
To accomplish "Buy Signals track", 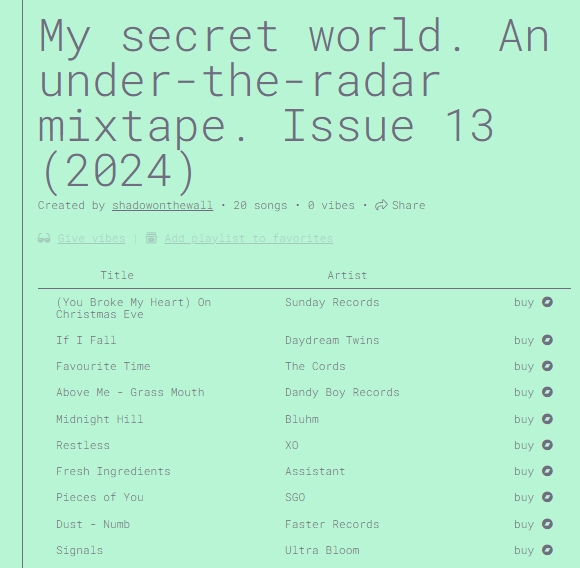I will click(x=524, y=550).
